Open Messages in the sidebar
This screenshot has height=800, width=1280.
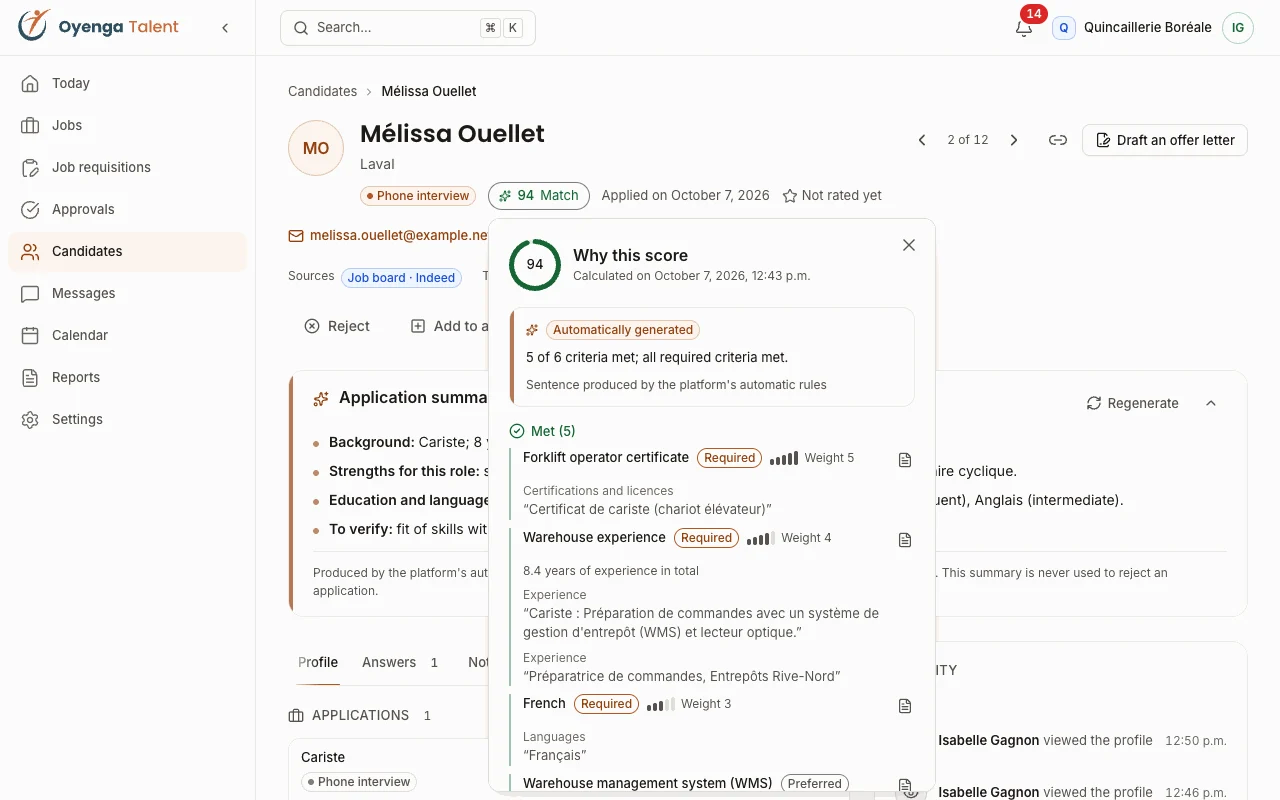(x=127, y=293)
